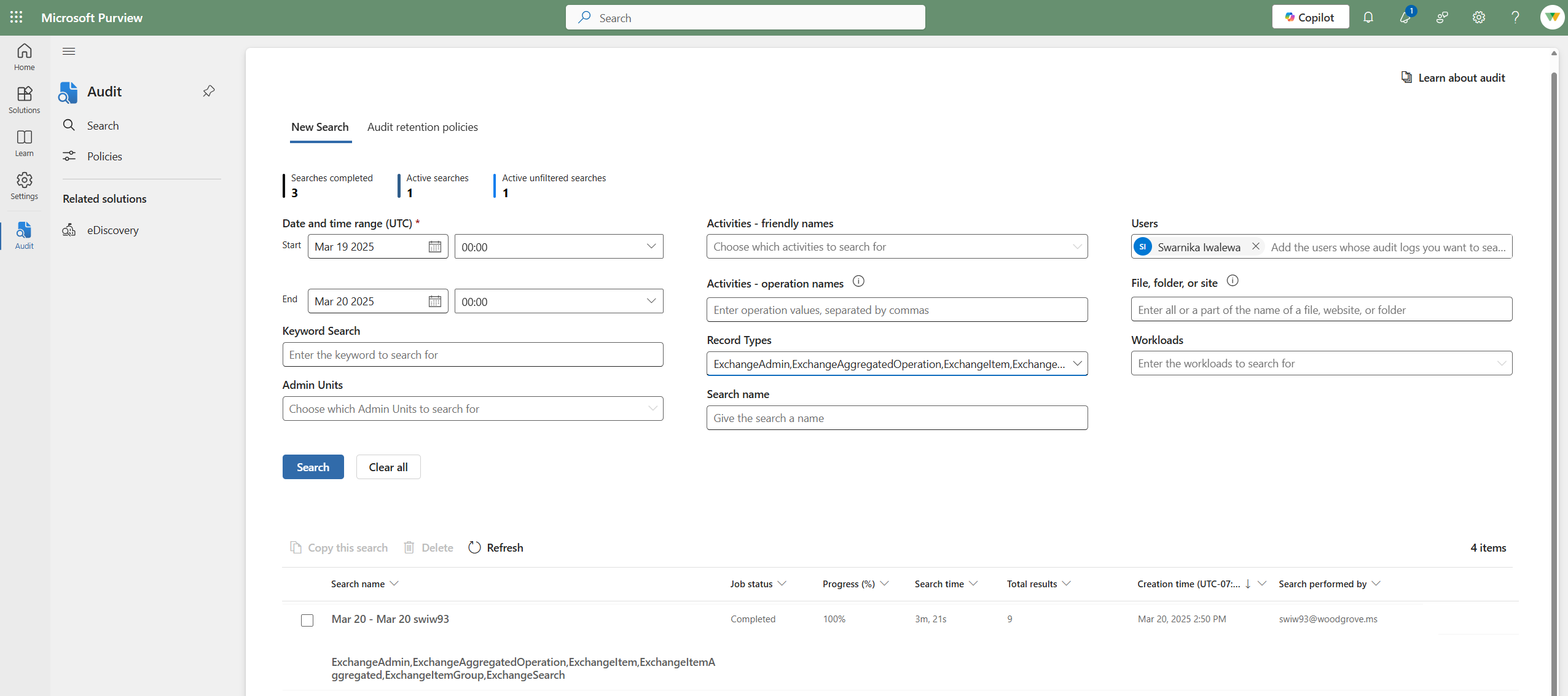
Task: Remove Swarnika Iwalewa from Users
Action: (1256, 246)
